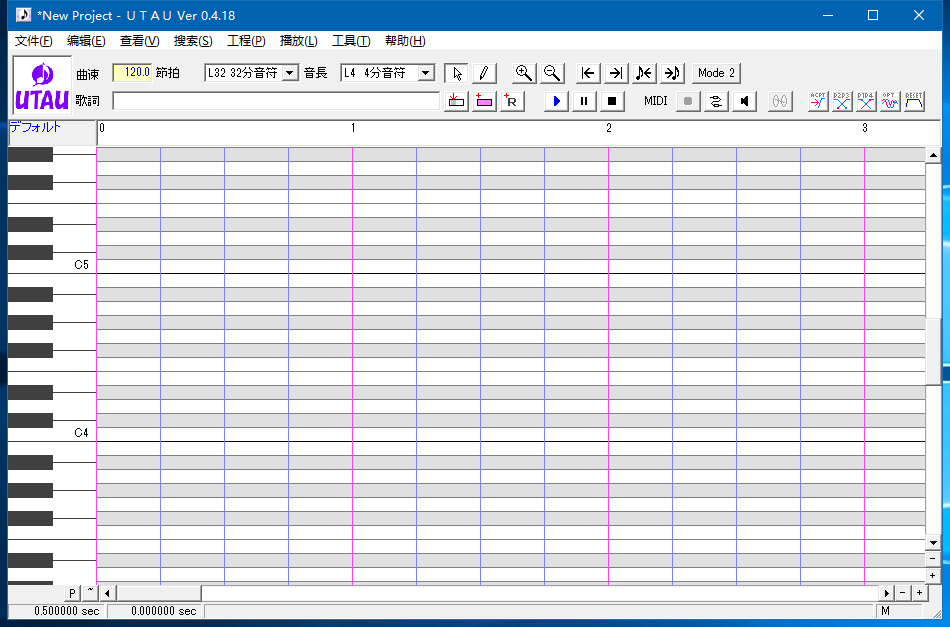Select the pencil drawing tool
The width and height of the screenshot is (950, 627).
483,73
